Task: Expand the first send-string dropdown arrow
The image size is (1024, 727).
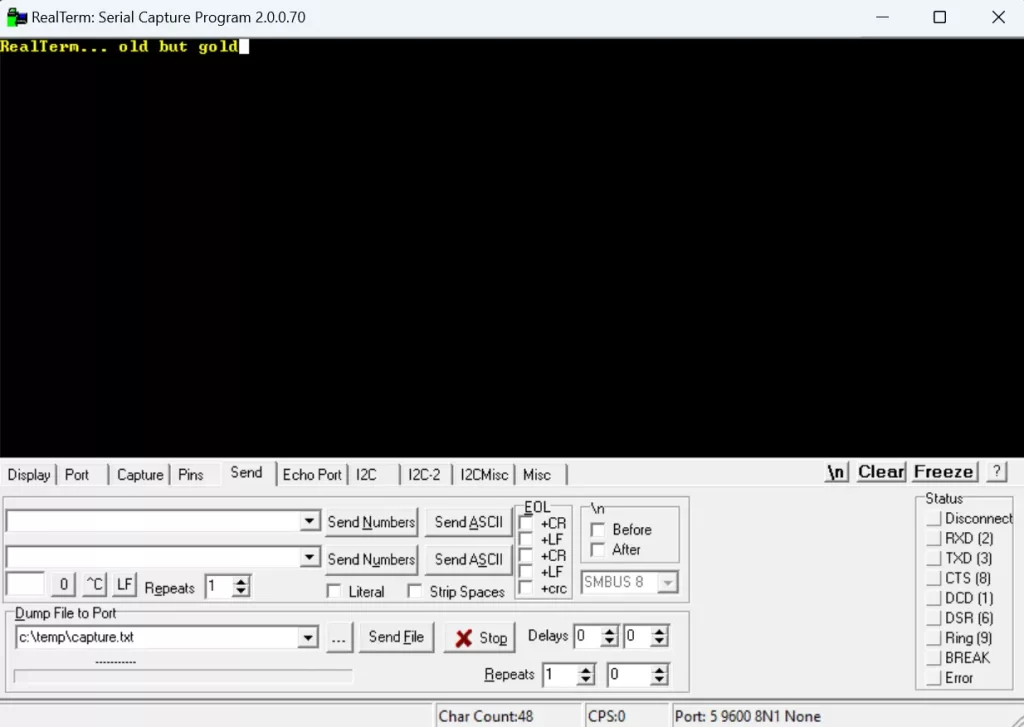Action: (310, 521)
